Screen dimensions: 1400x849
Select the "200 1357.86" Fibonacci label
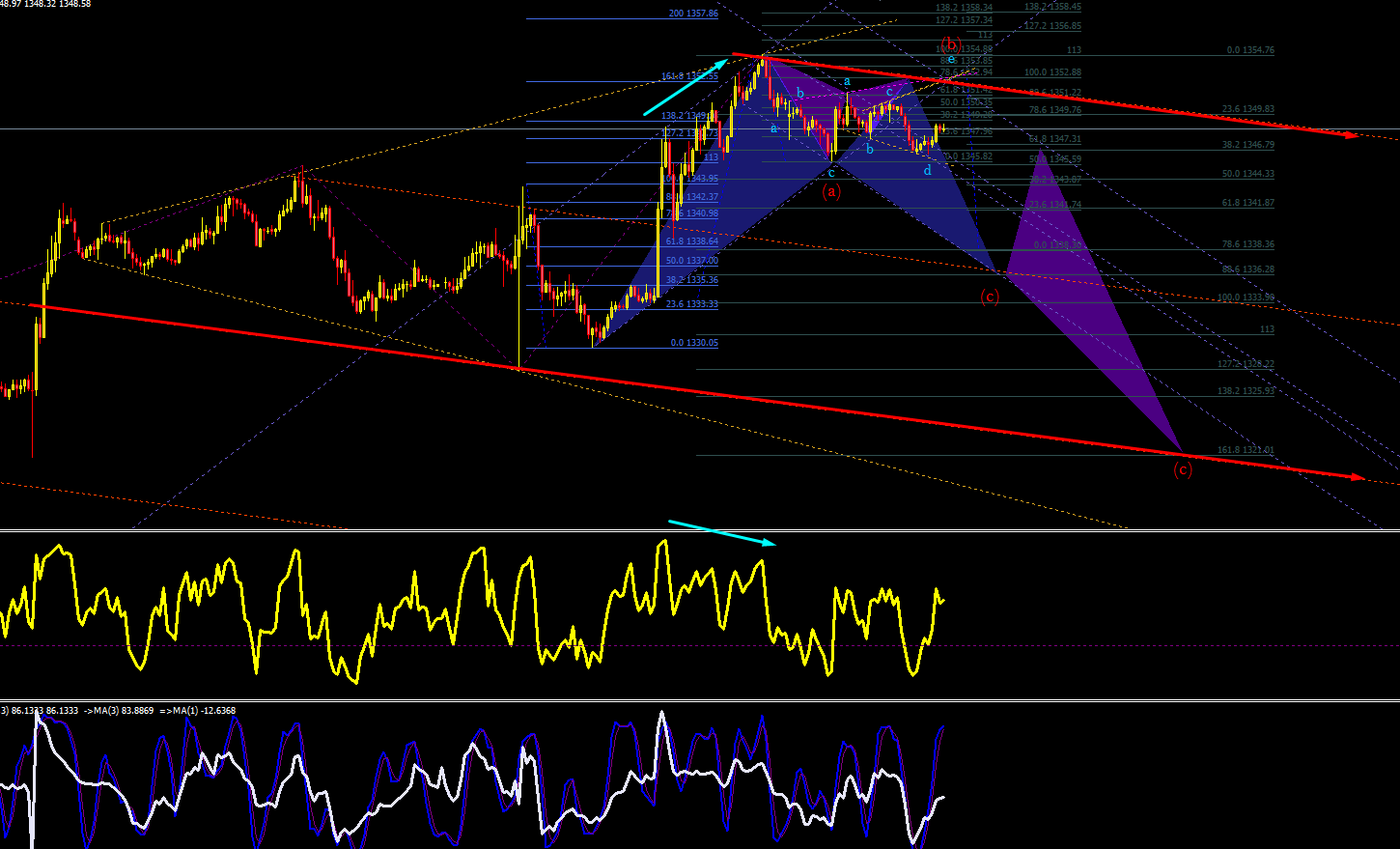(693, 14)
